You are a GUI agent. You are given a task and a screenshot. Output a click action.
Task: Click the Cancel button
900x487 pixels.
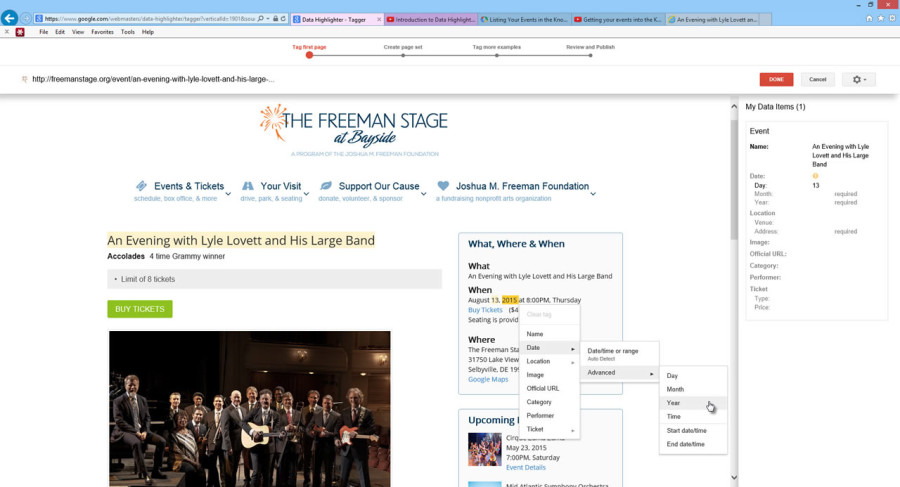(x=817, y=79)
